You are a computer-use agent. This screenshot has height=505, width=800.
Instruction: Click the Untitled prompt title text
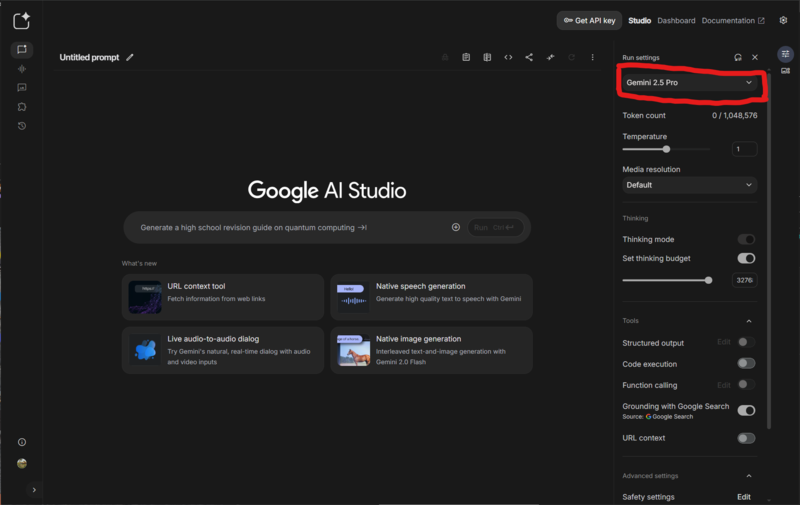[x=89, y=57]
